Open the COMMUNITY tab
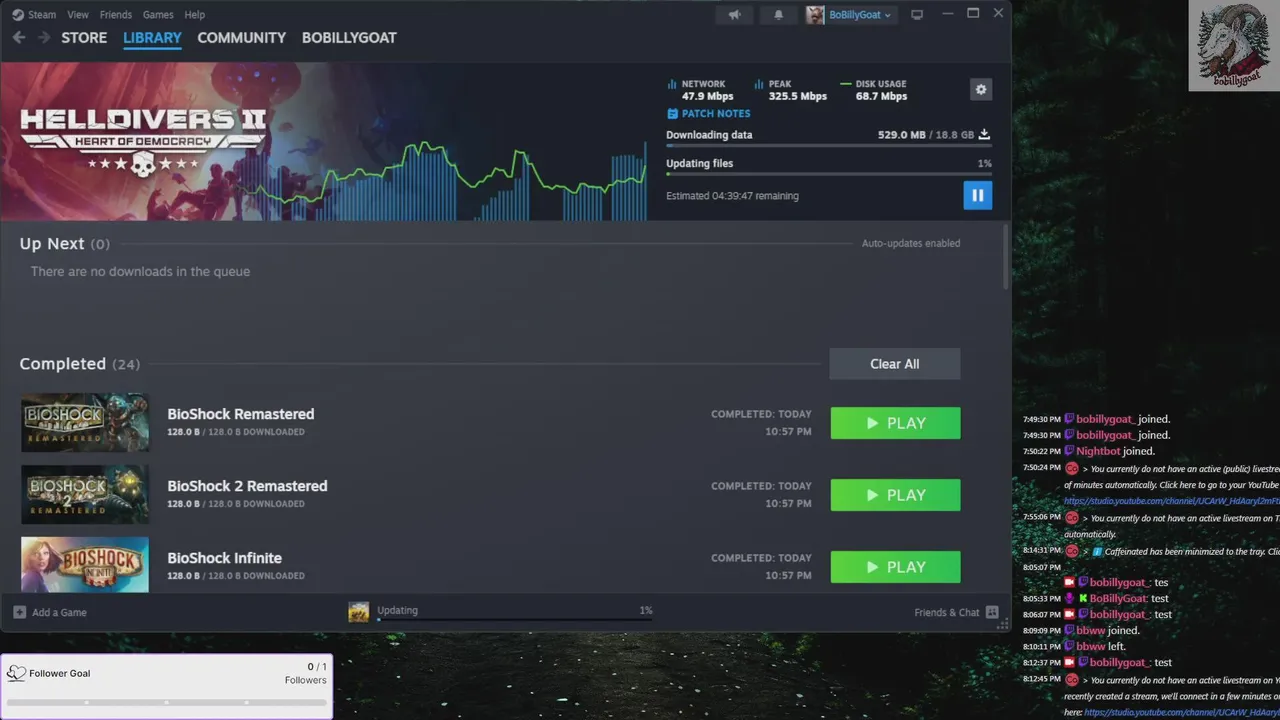1280x720 pixels. tap(241, 37)
